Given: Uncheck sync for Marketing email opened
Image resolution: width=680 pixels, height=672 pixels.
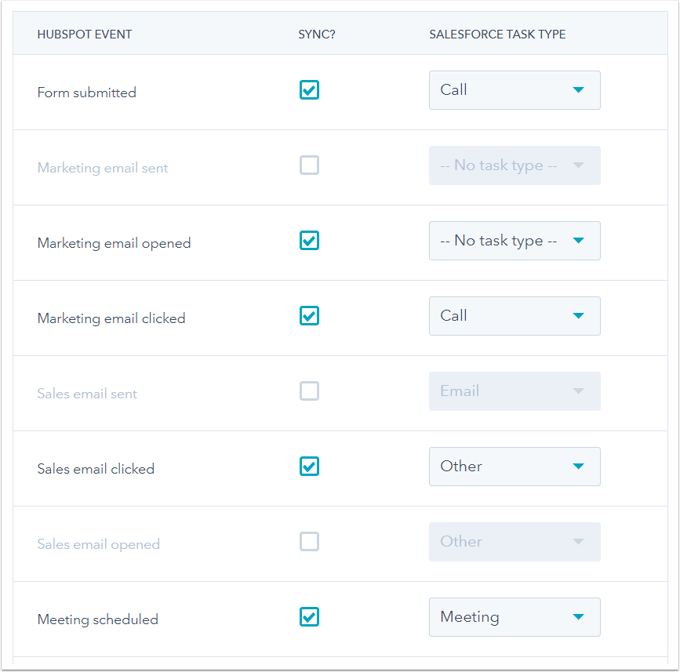Looking at the screenshot, I should pos(309,241).
